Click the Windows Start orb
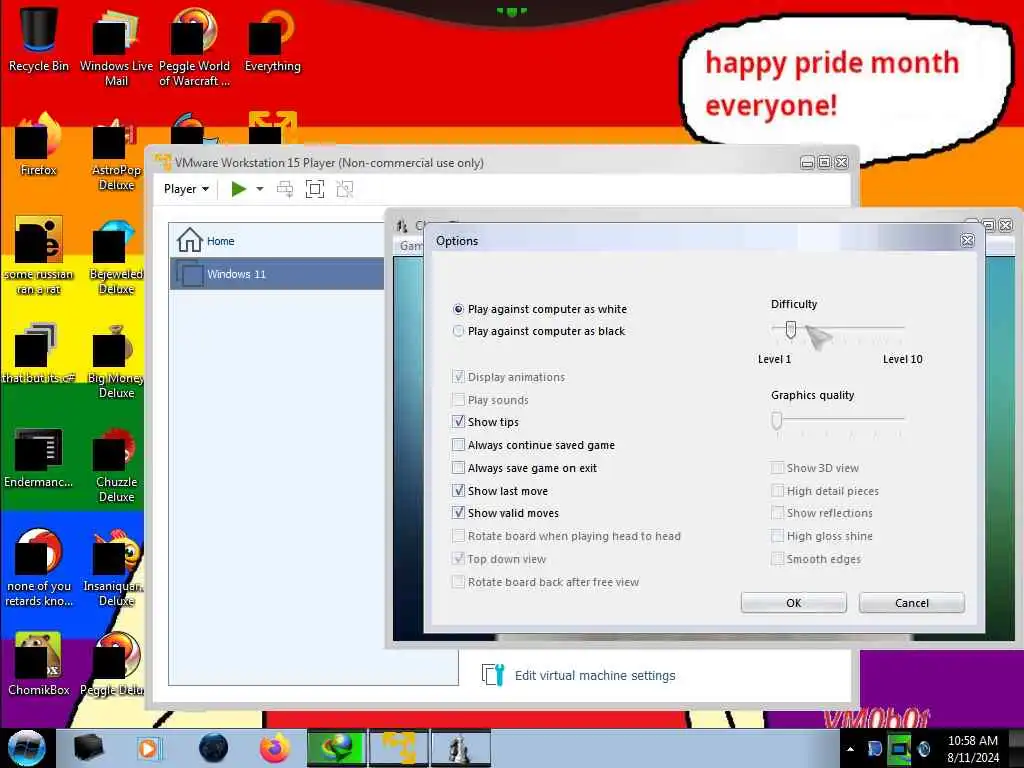The image size is (1024, 768). 27,748
